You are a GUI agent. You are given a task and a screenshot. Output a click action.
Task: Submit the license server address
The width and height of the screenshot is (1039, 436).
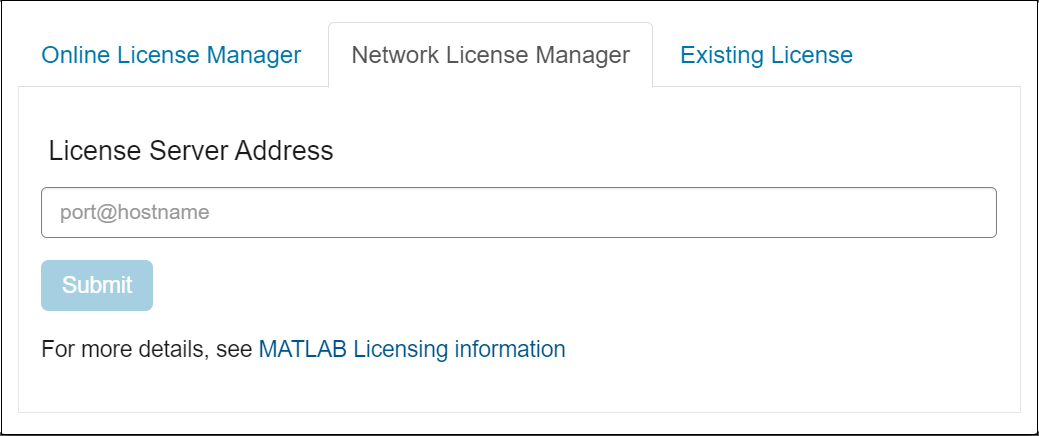pyautogui.click(x=97, y=285)
